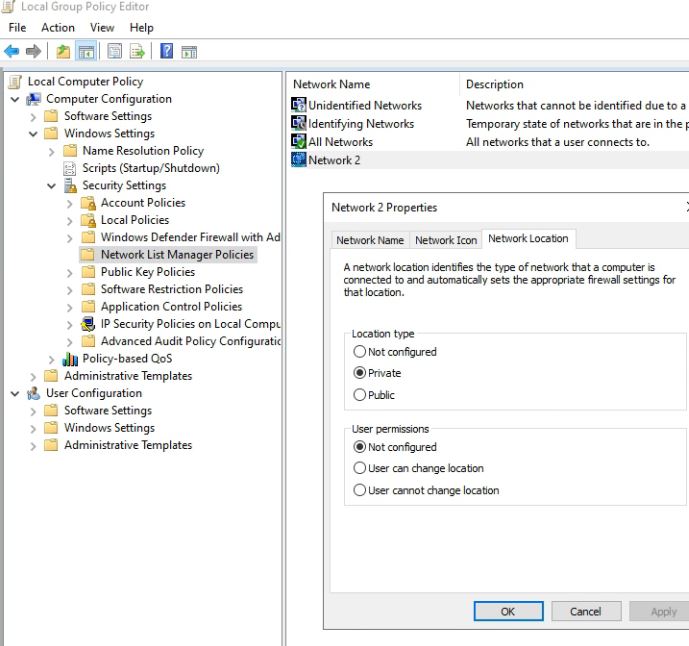Screen dimensions: 689x646
Task: Click the Local Computer Policy root icon
Action: click(x=15, y=82)
